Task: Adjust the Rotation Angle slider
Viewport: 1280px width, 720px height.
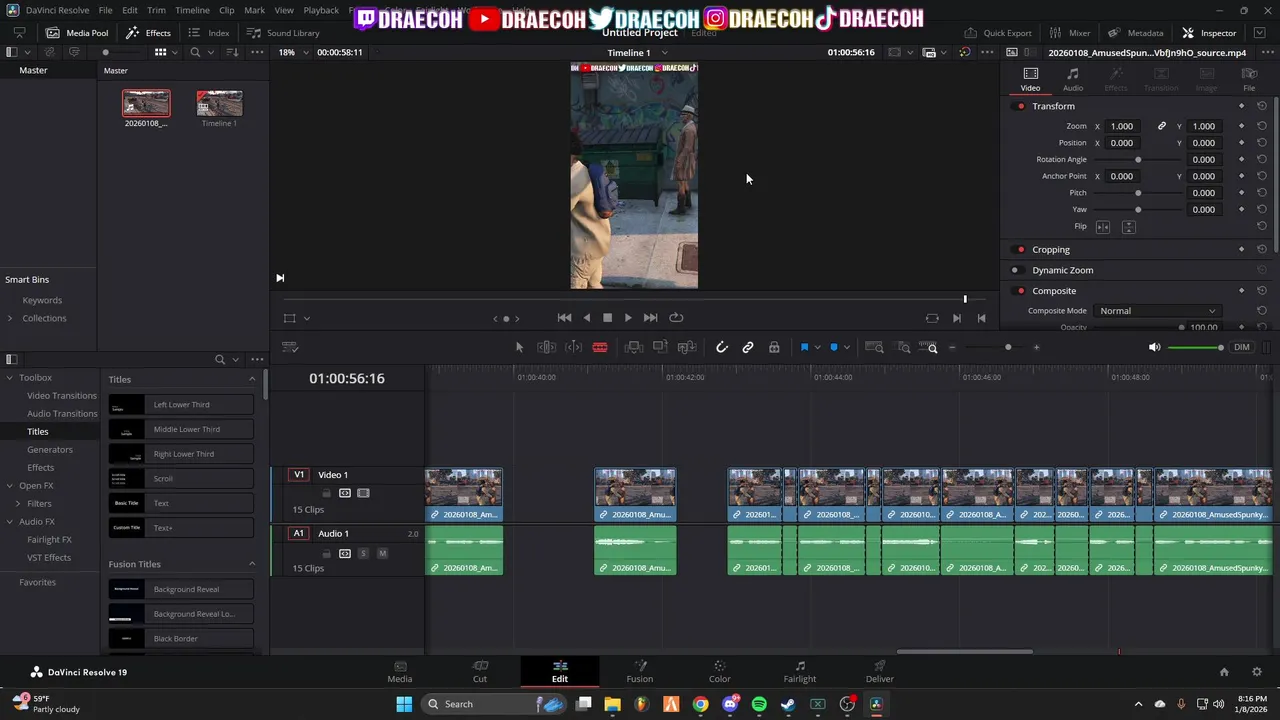Action: point(1138,159)
